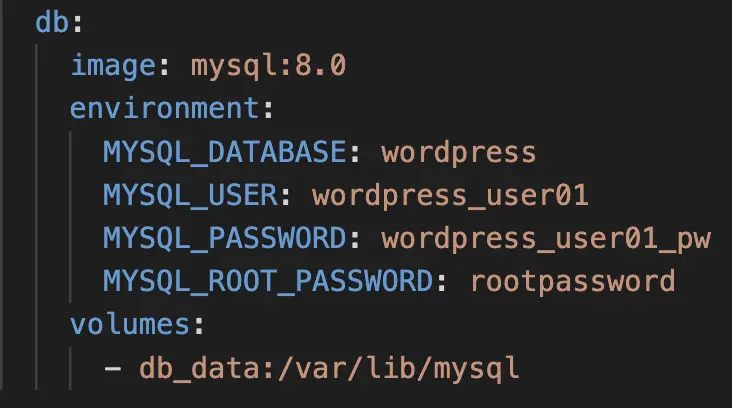Click the colon after db
Image resolution: width=732 pixels, height=408 pixels.
click(77, 23)
